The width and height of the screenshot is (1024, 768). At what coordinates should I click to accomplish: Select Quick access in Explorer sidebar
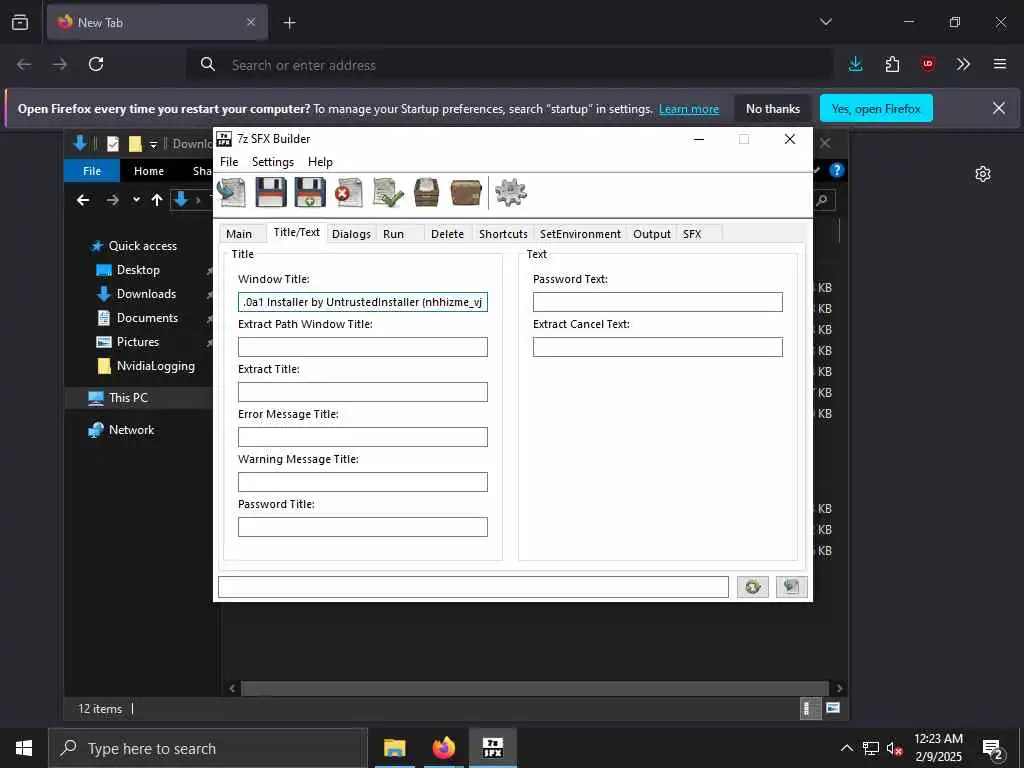[x=142, y=246]
